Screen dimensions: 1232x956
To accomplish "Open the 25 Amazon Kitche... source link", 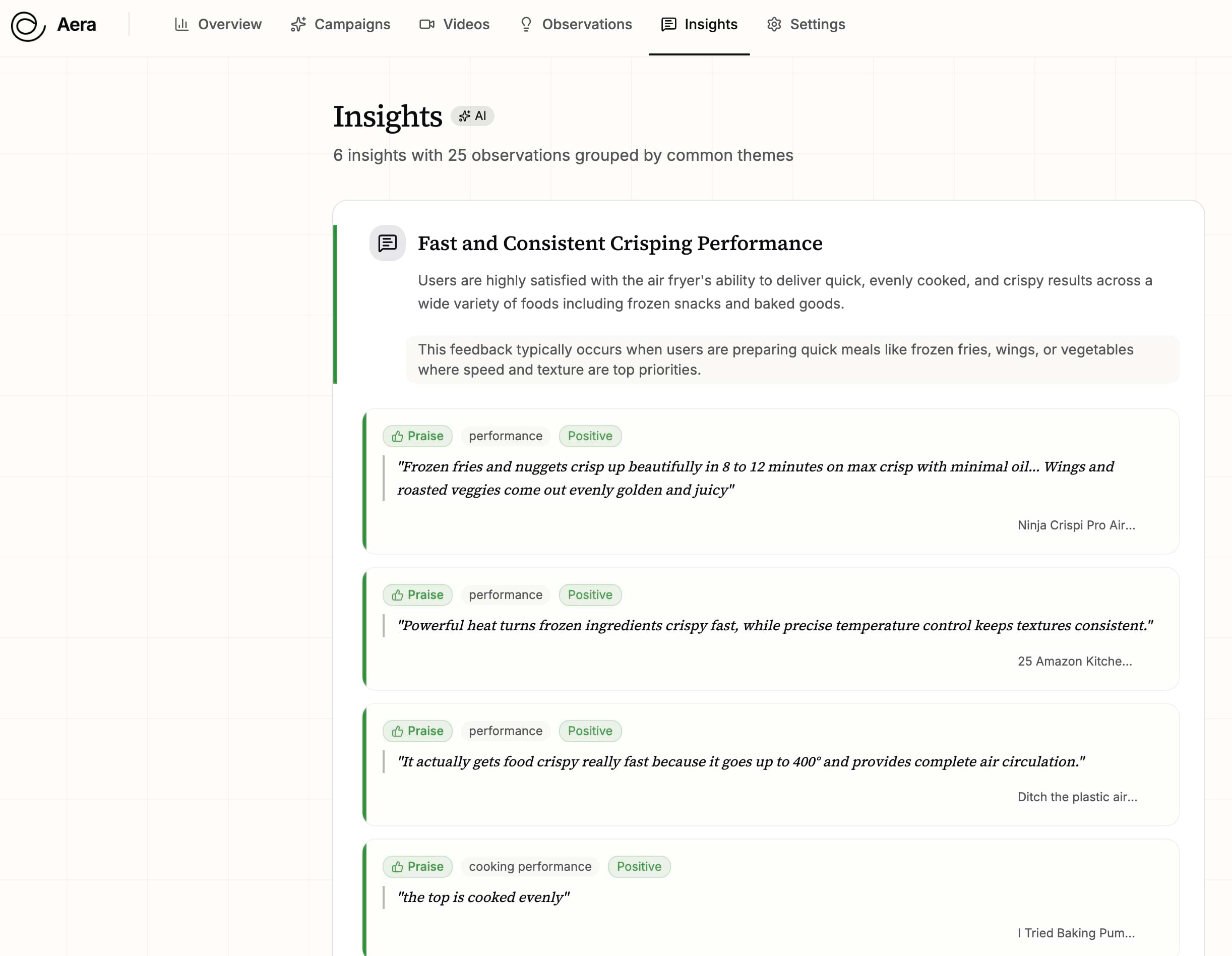I will [x=1074, y=662].
